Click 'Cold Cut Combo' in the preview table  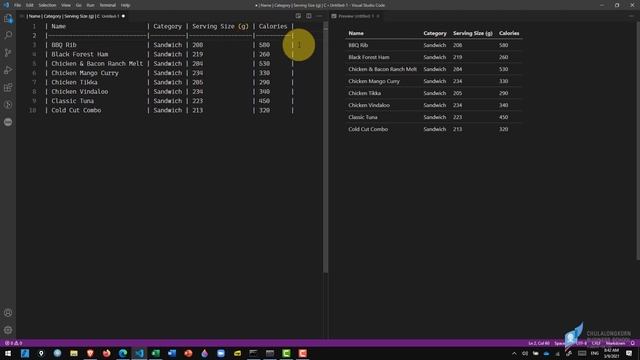point(368,129)
